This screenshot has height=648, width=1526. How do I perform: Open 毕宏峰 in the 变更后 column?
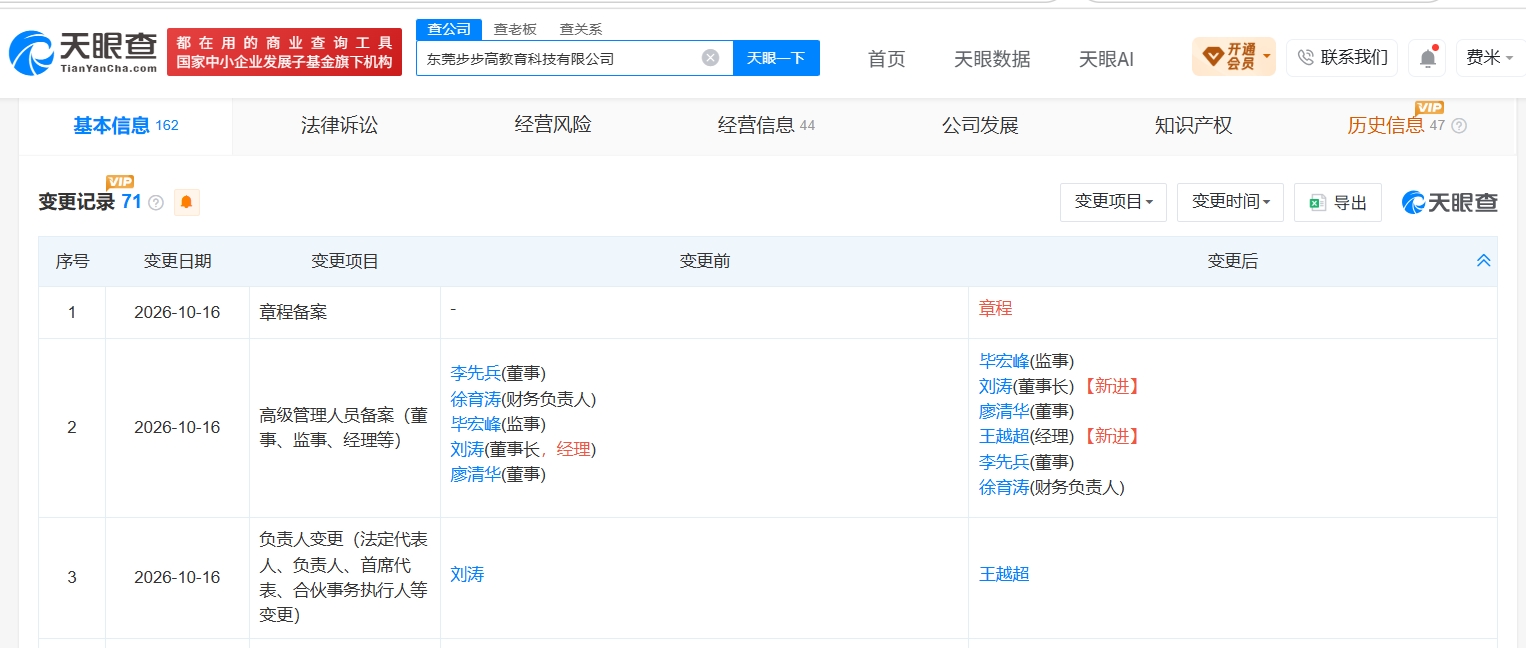[1004, 361]
